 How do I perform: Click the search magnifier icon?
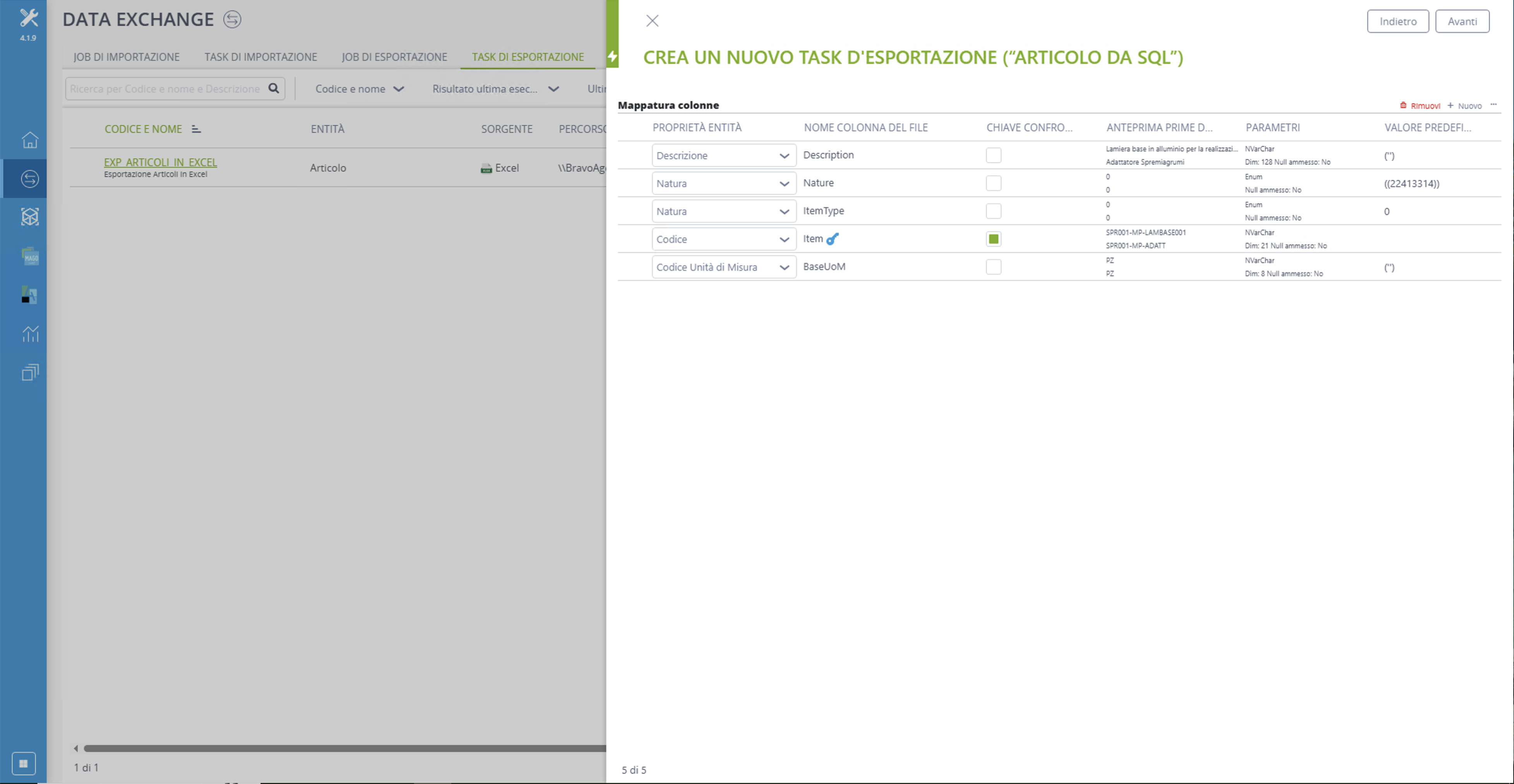tap(273, 89)
